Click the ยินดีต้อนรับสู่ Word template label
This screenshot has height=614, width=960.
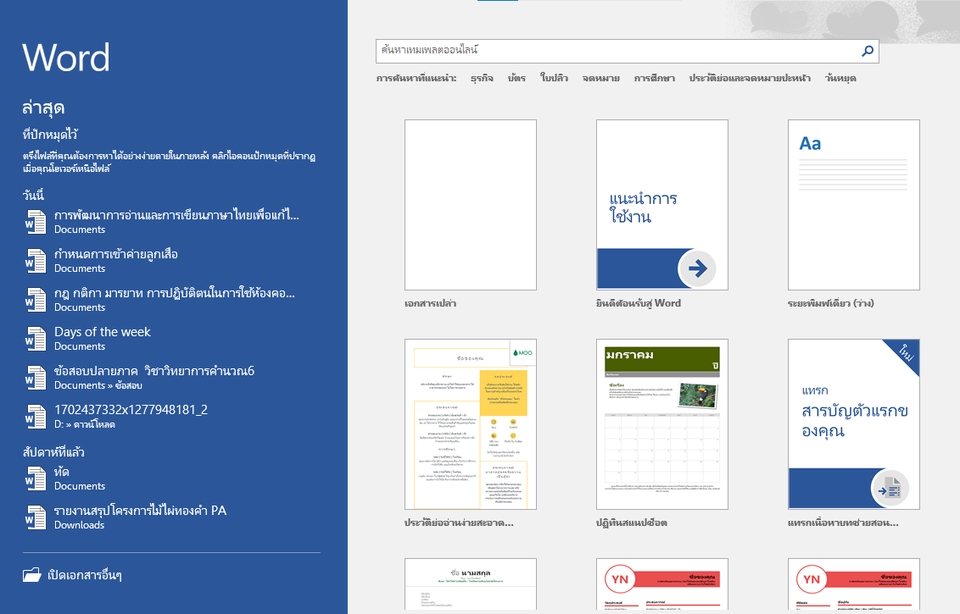638,303
